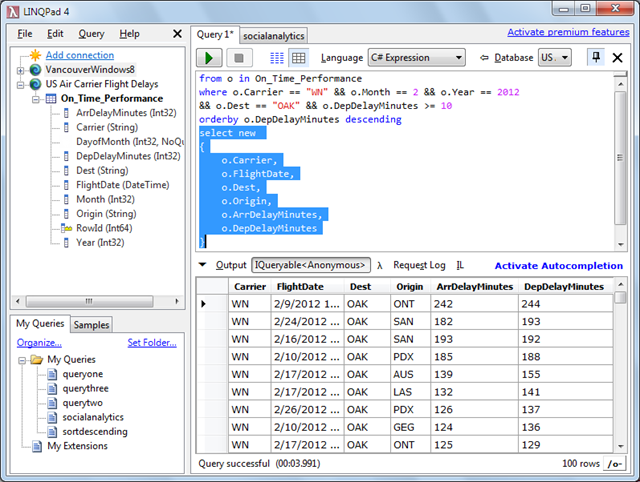Click the column icon of ArrDelayMinutes

66,113
